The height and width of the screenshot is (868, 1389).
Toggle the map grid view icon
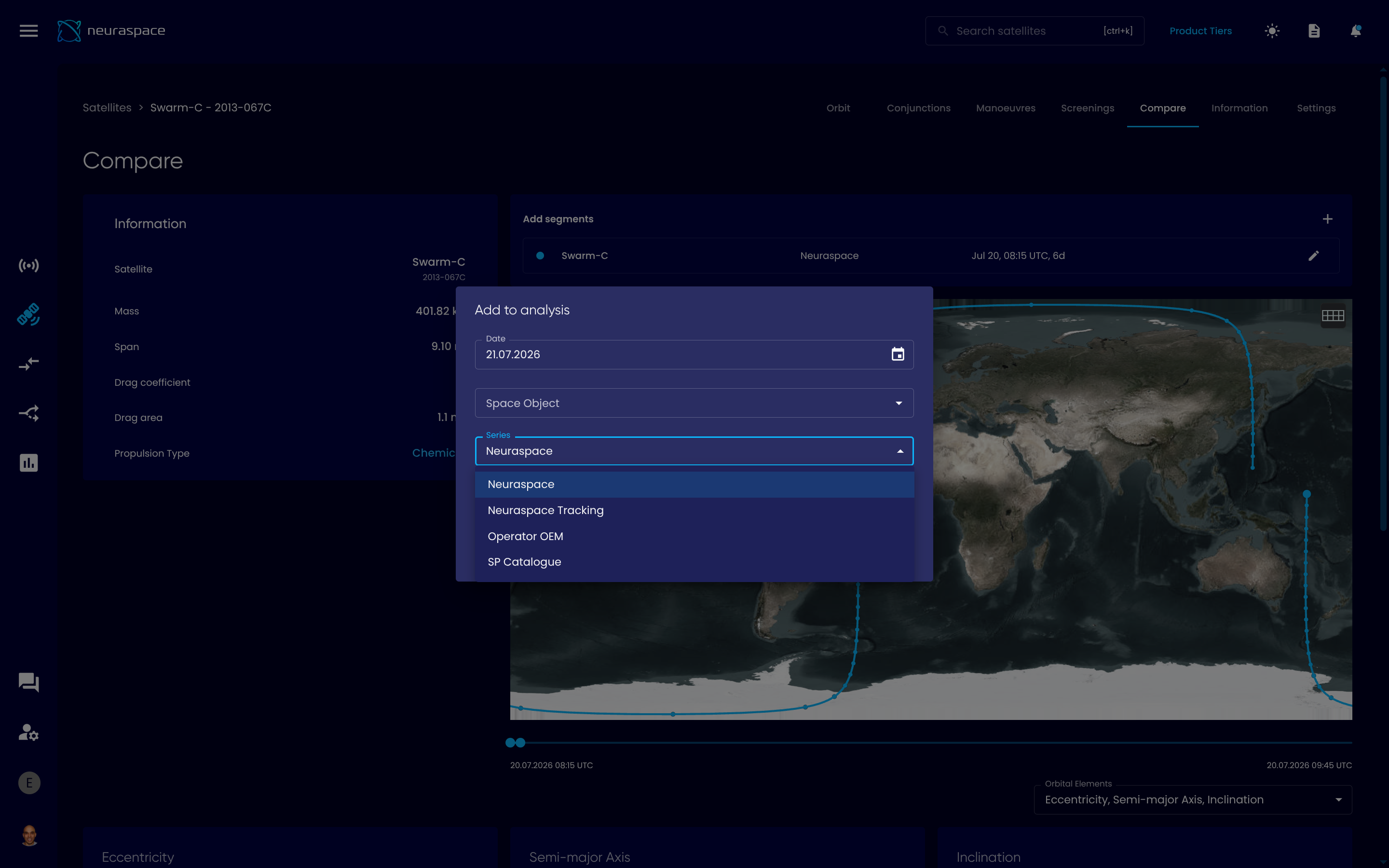(1333, 316)
